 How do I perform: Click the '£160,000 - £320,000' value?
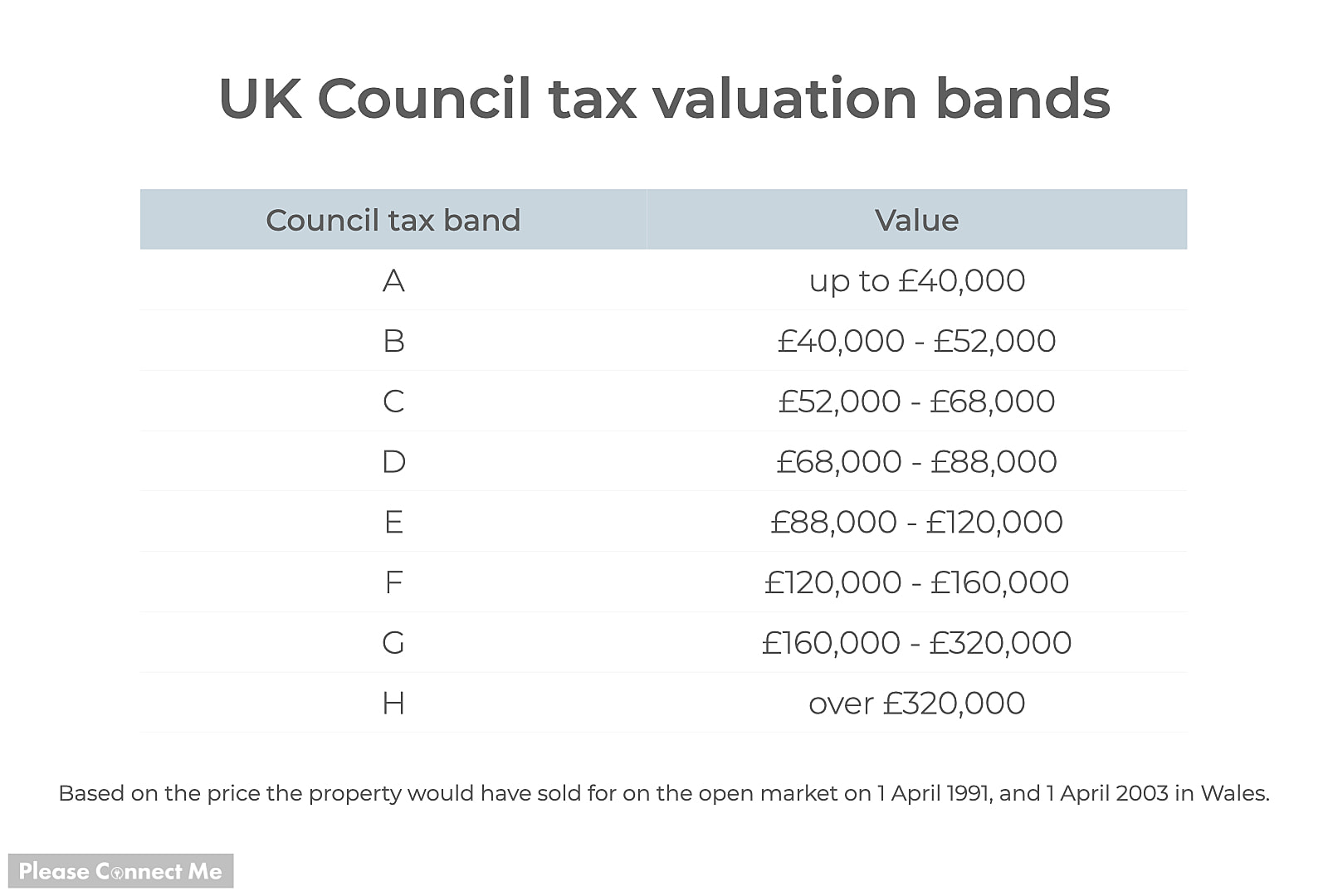[x=916, y=643]
